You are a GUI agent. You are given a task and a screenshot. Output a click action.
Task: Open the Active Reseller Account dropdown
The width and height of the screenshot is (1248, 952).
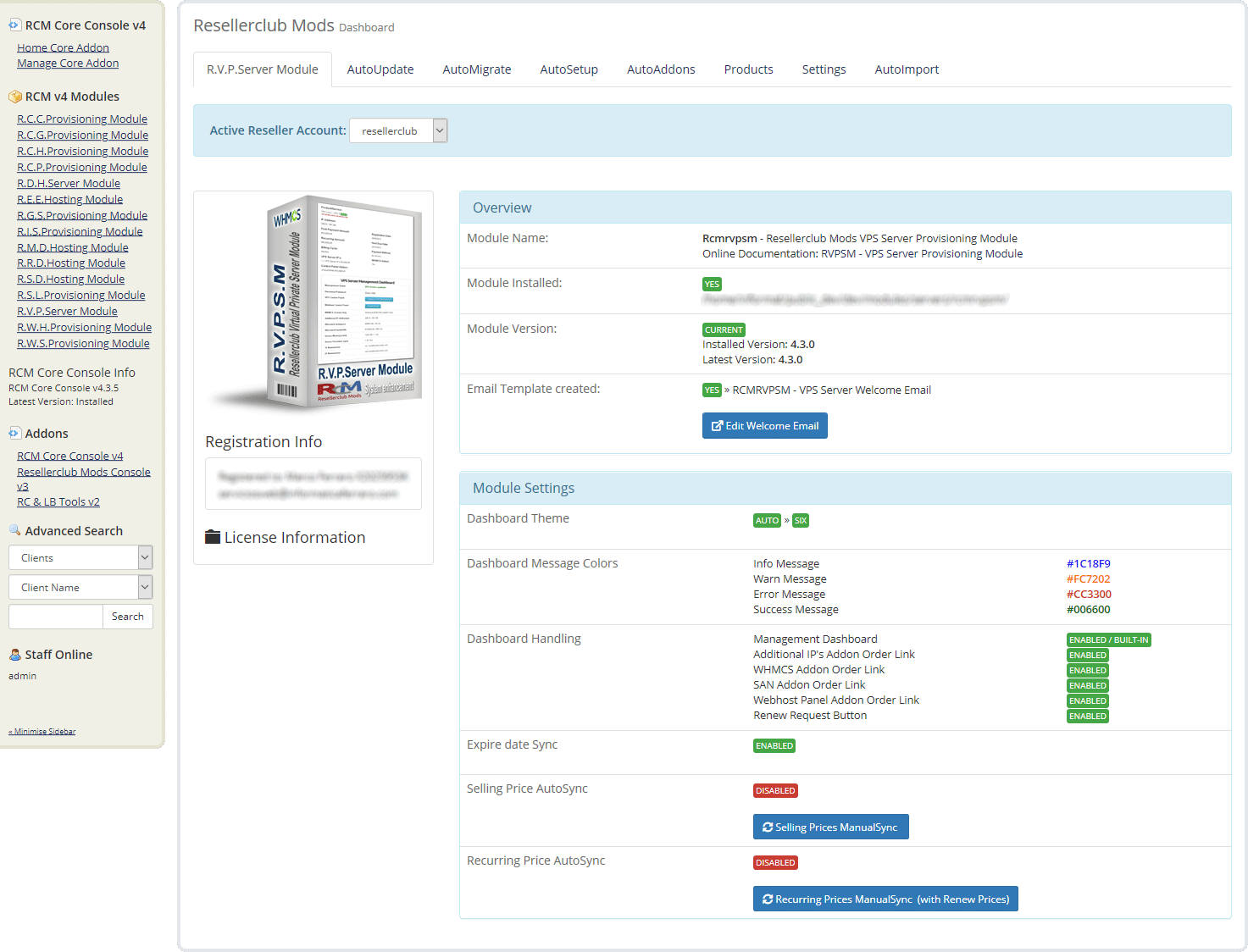[x=398, y=130]
